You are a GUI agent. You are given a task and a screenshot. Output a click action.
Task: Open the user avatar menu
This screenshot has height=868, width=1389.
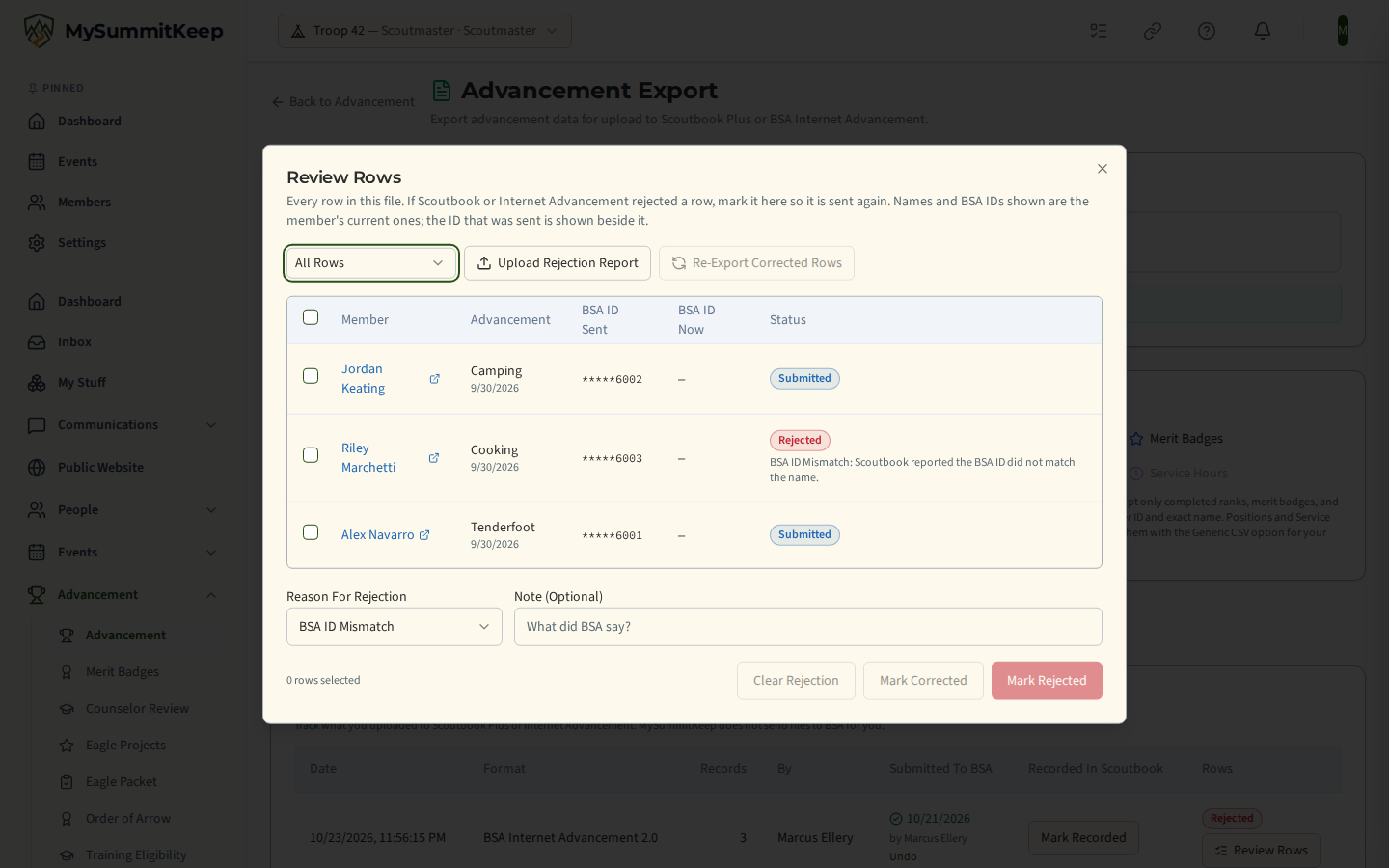(x=1342, y=31)
